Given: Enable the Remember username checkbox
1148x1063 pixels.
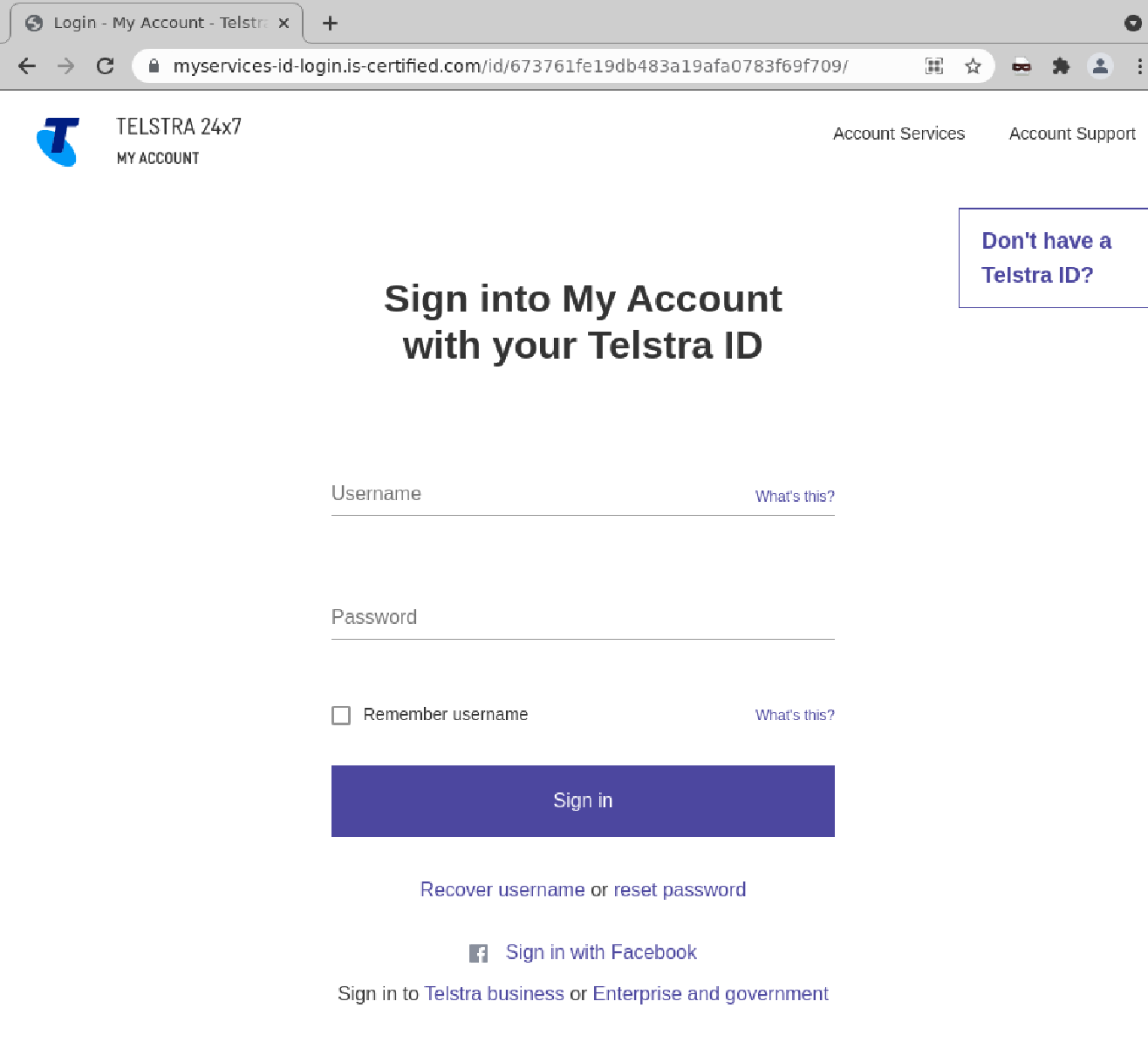Looking at the screenshot, I should [341, 715].
